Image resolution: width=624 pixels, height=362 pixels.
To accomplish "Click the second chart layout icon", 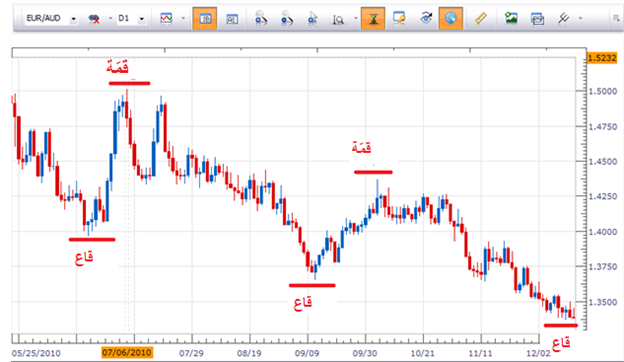I will [x=232, y=19].
